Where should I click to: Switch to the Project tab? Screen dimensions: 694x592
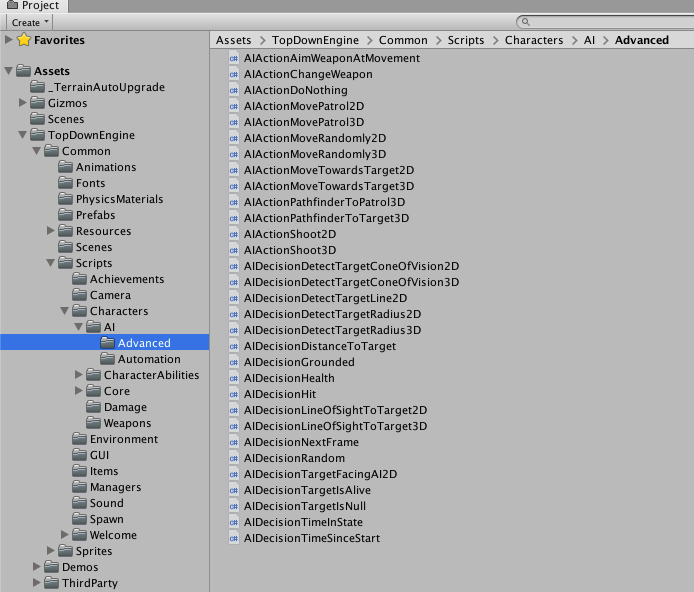pos(34,5)
